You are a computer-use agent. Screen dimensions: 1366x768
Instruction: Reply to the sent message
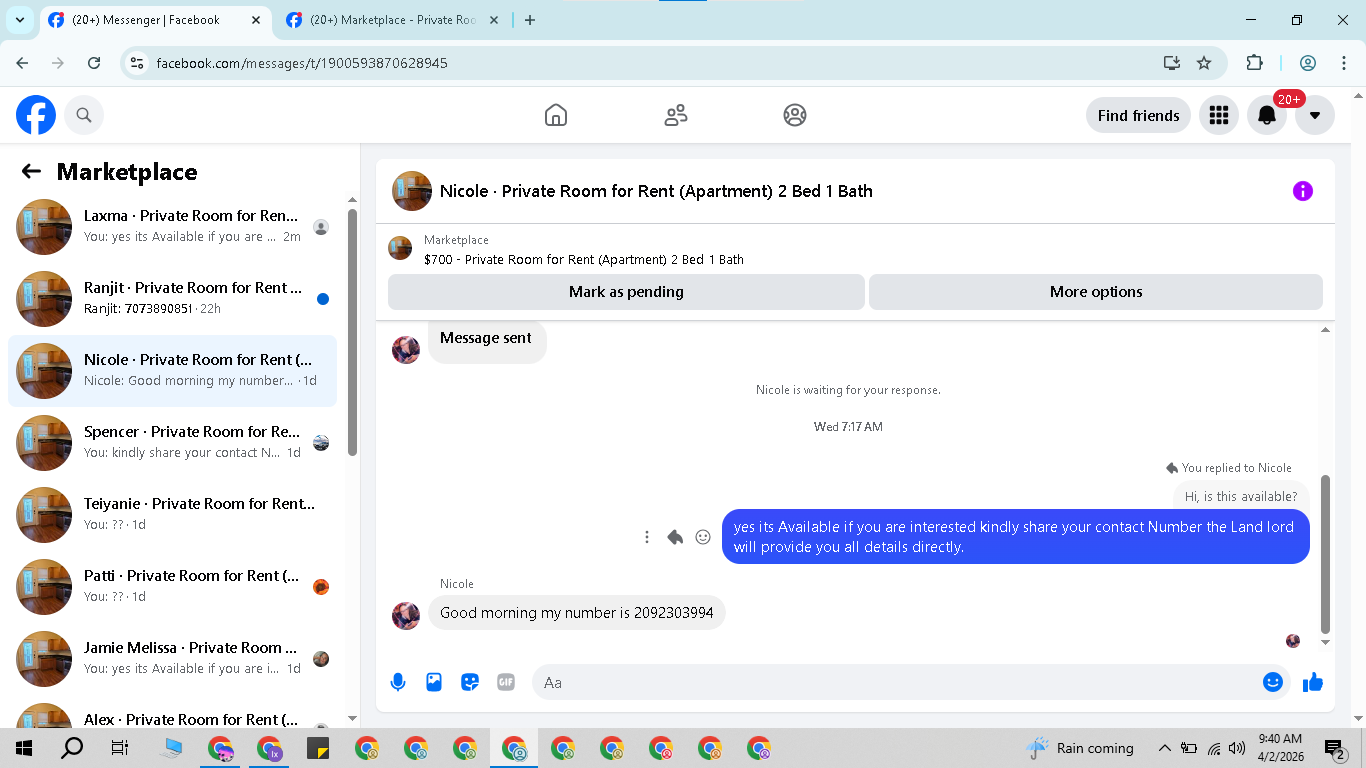click(675, 537)
